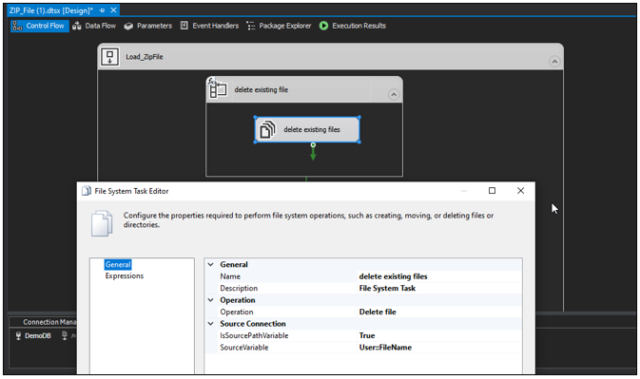The height and width of the screenshot is (379, 640).
Task: Click the Operation value Delete file
Action: point(378,312)
